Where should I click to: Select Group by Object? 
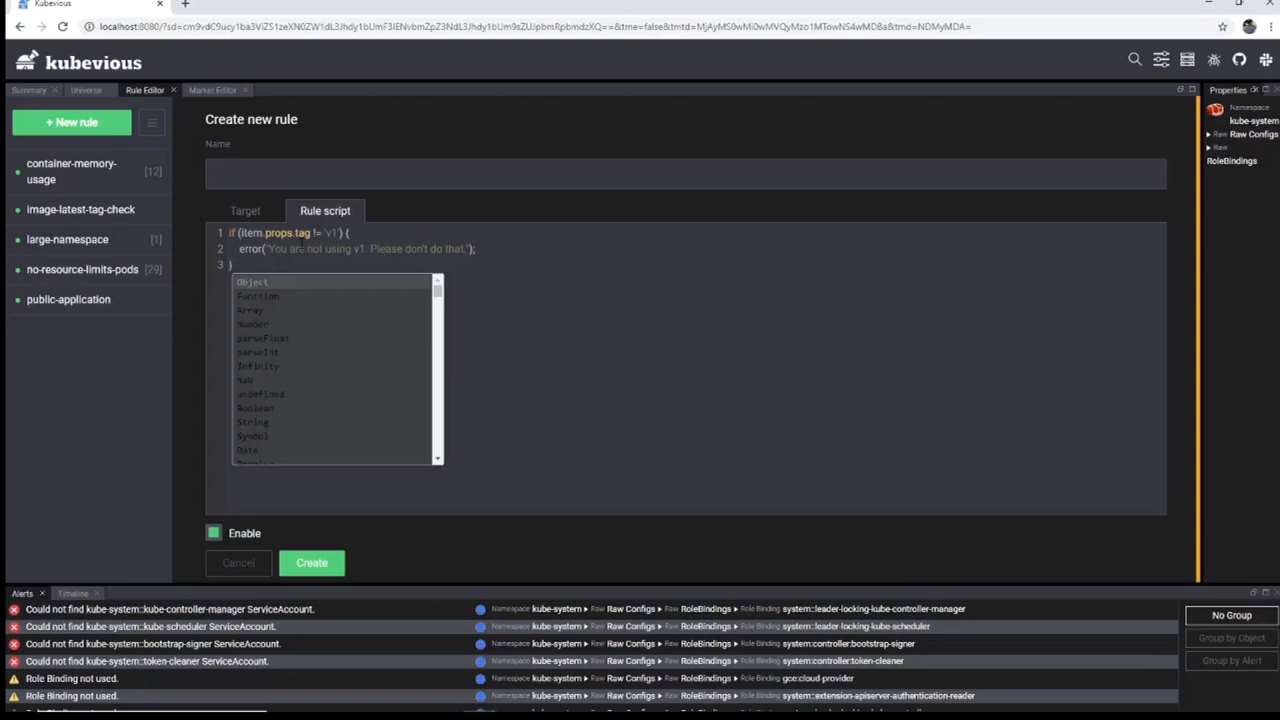[x=1232, y=638]
